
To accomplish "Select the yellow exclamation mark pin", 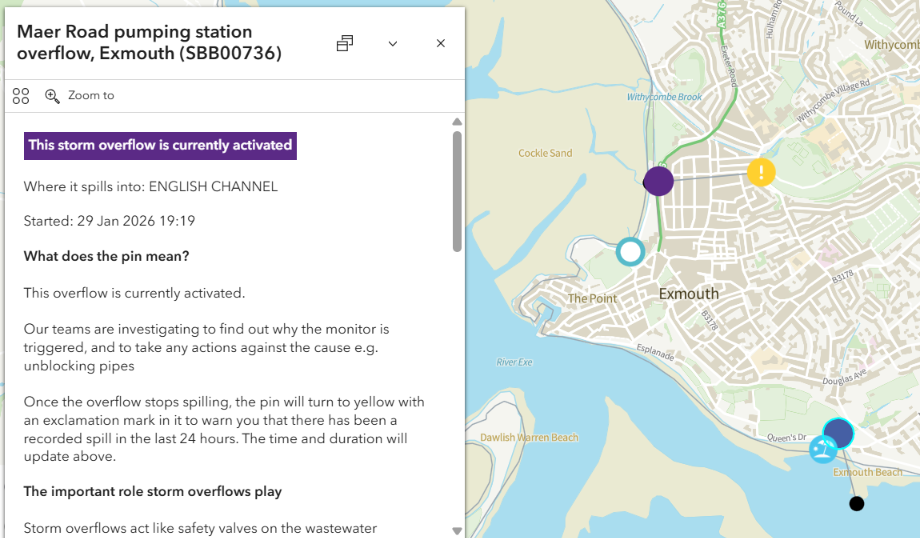I will tap(761, 172).
